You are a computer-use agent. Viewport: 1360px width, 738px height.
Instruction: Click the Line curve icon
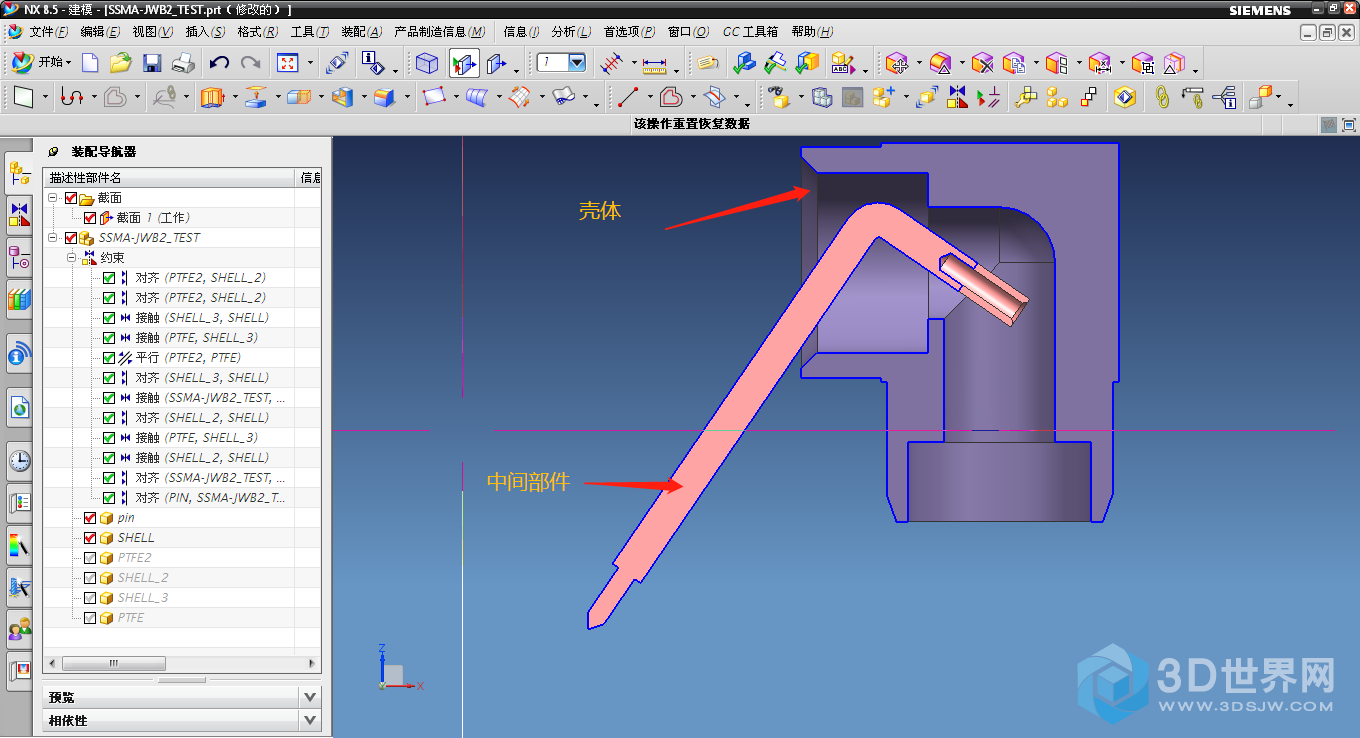pyautogui.click(x=628, y=97)
